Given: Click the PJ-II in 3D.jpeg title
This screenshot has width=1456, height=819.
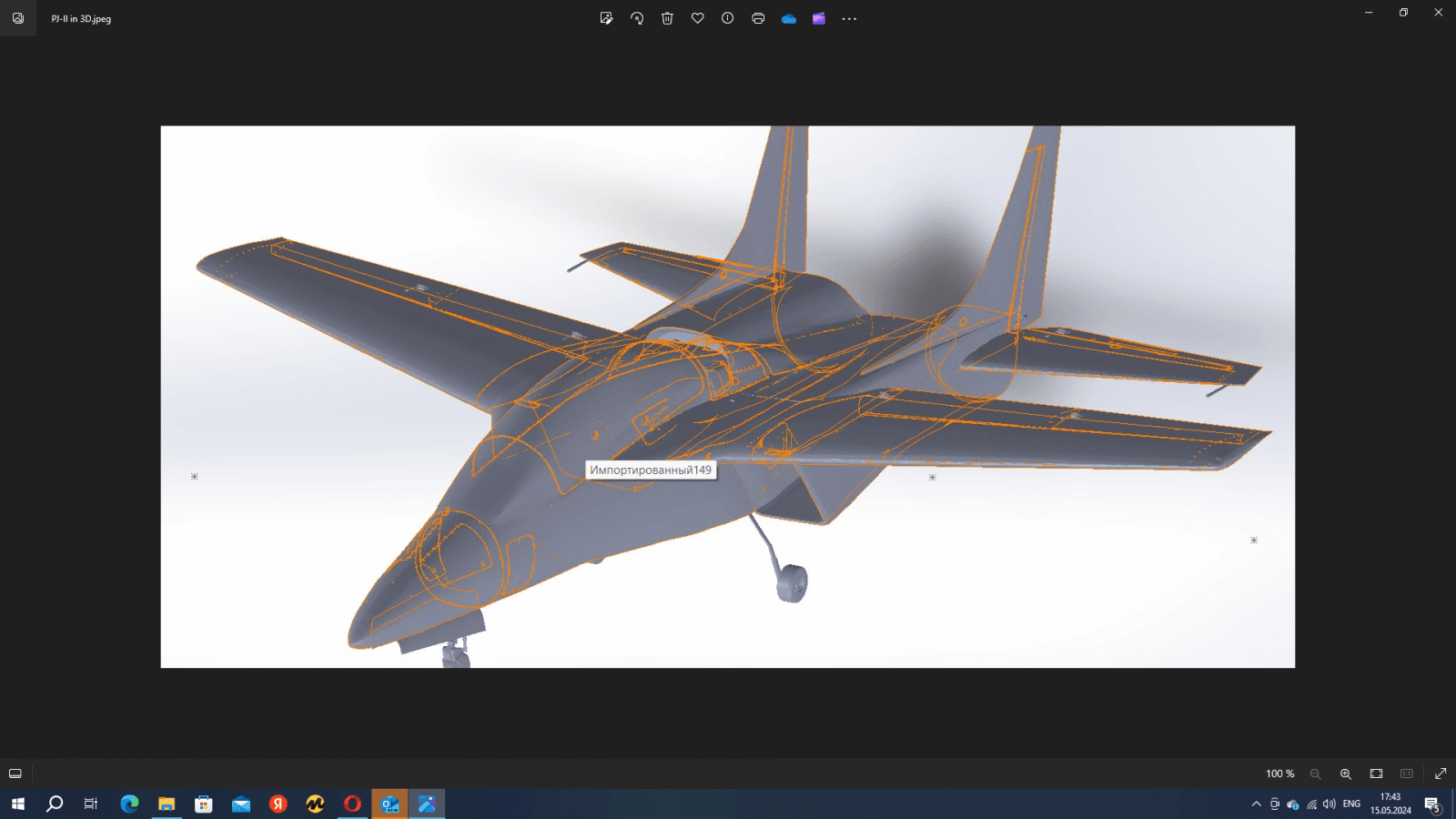Looking at the screenshot, I should point(81,18).
